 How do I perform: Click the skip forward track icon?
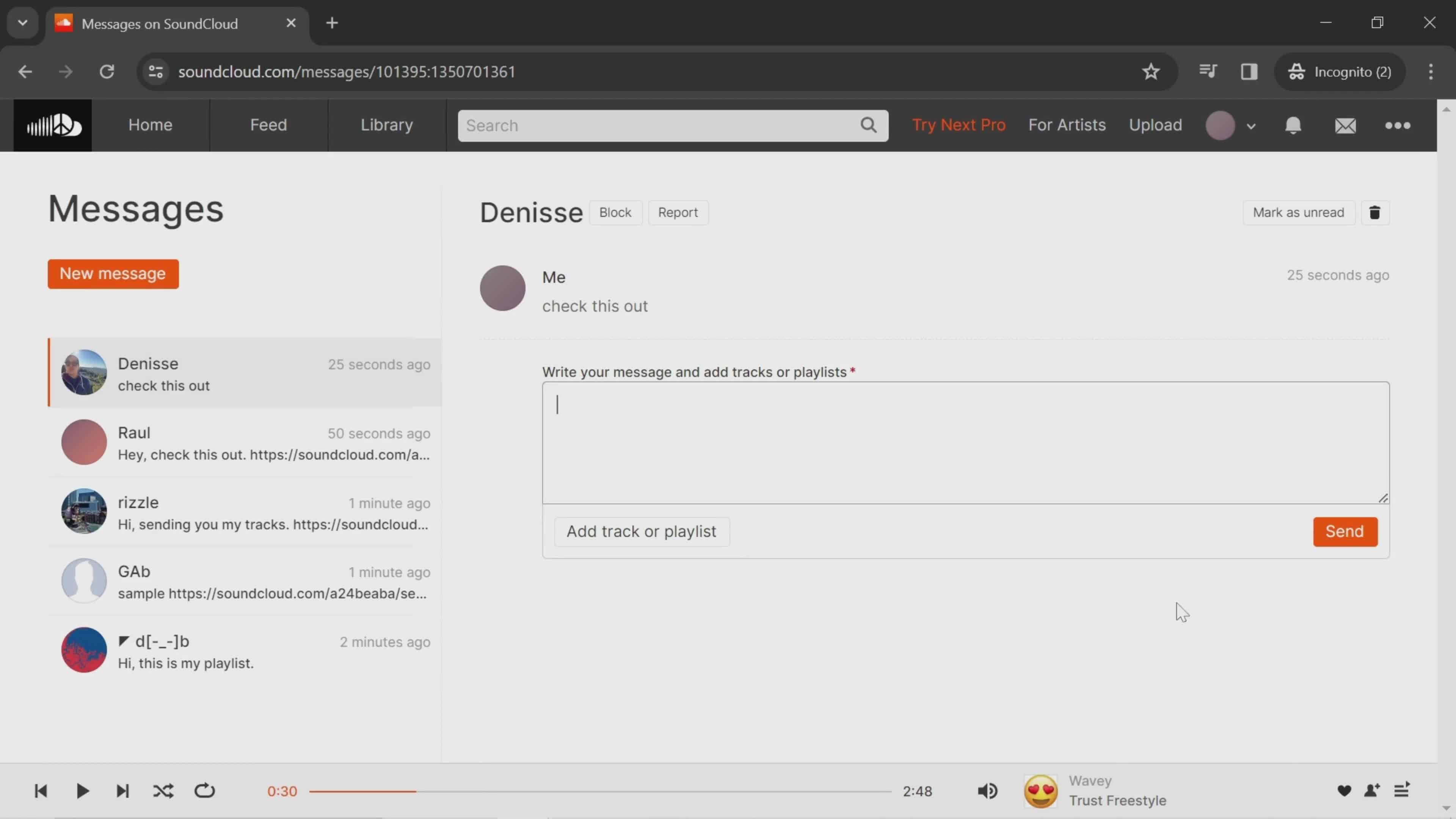tap(122, 791)
